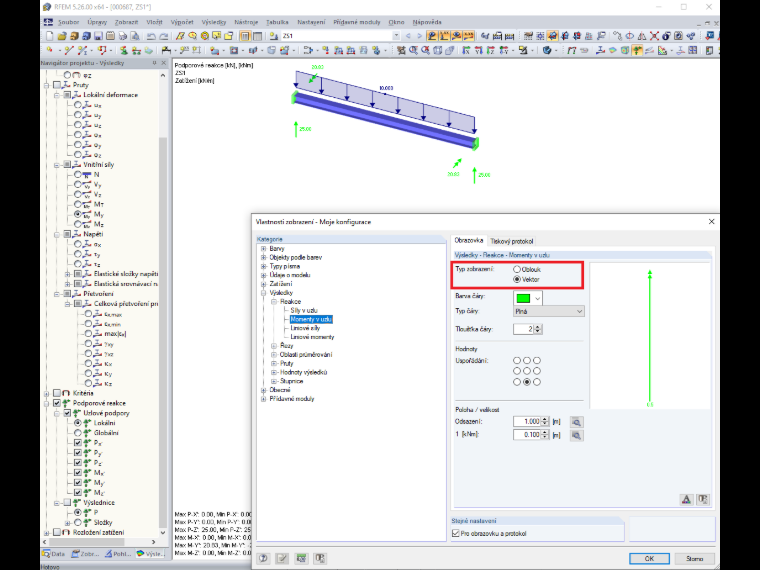Select the N internal force radio
760x570 pixels.
(78, 174)
